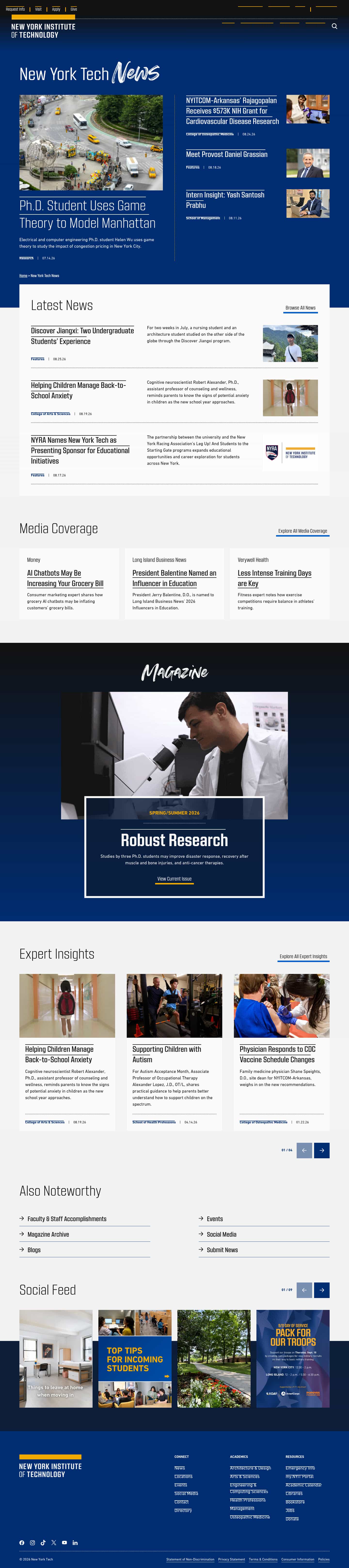Image resolution: width=349 pixels, height=1568 pixels.
Task: Open the search magnifier icon in header
Action: (334, 26)
